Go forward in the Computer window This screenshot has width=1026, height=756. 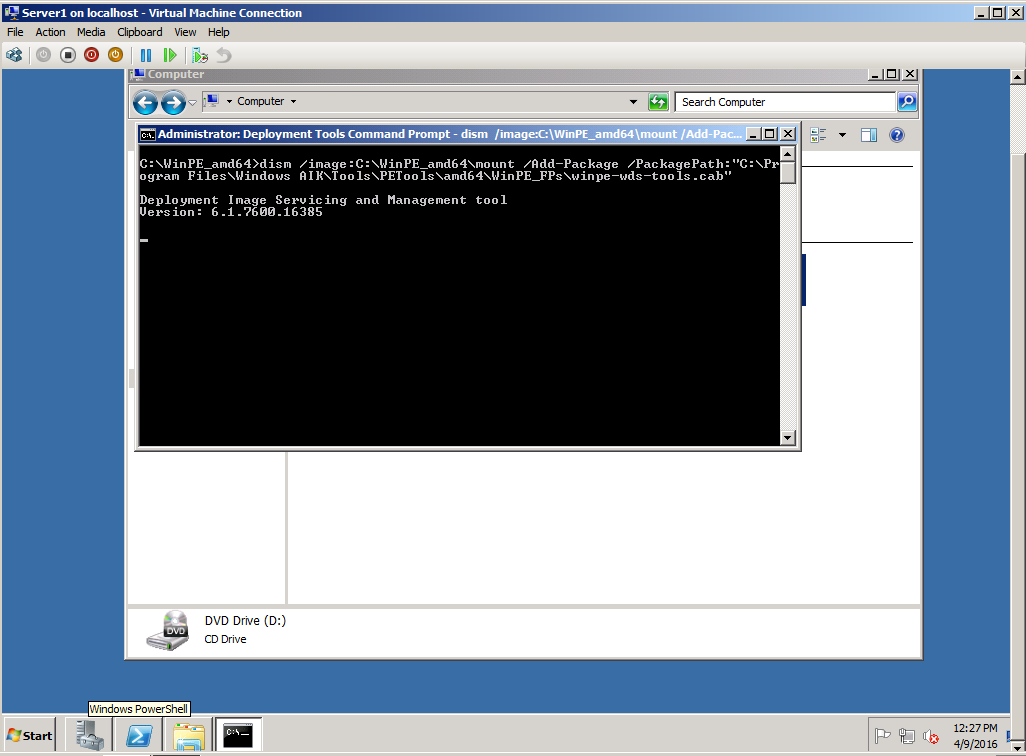click(x=173, y=102)
